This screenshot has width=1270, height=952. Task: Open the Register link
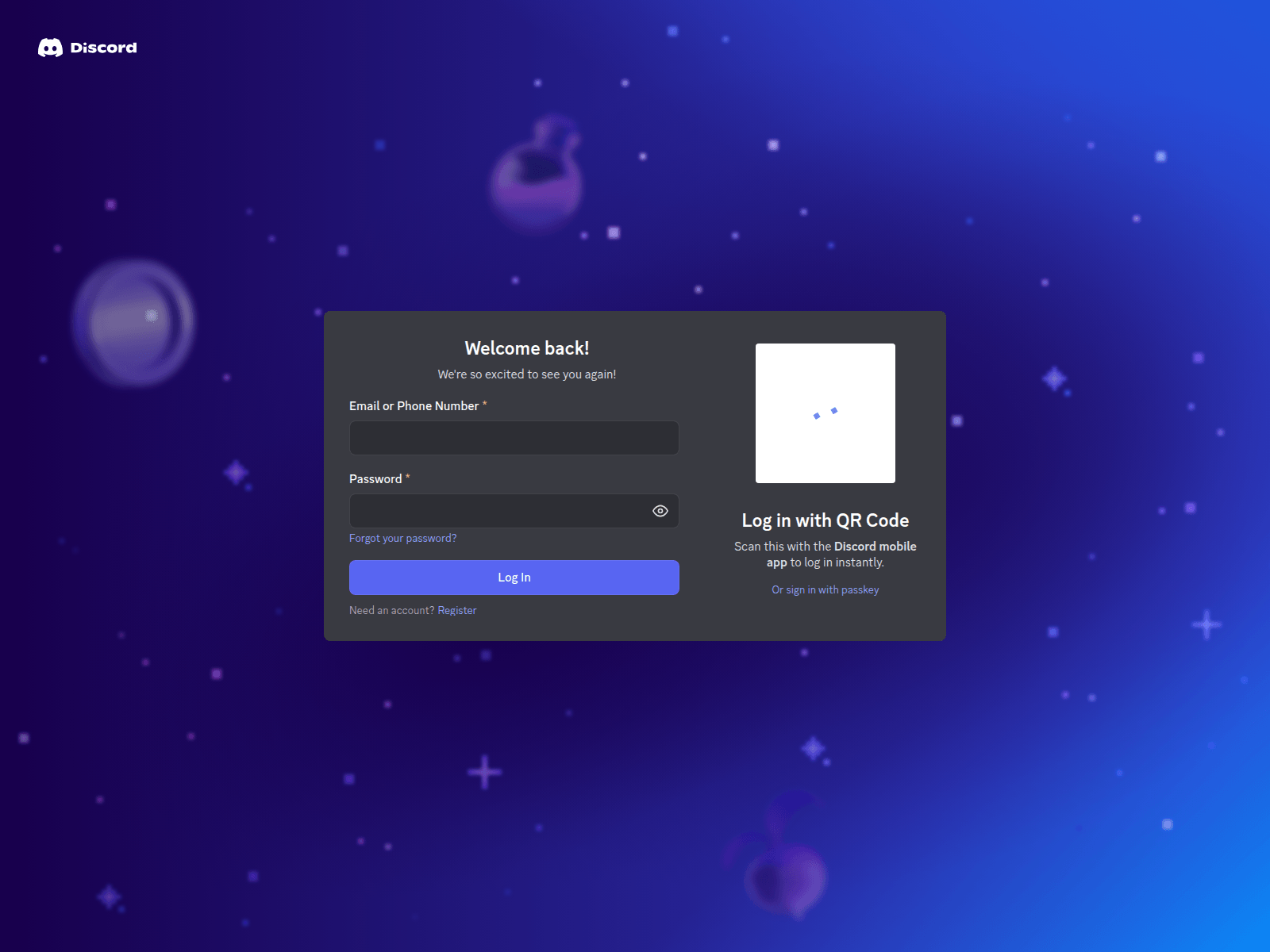pyautogui.click(x=457, y=610)
